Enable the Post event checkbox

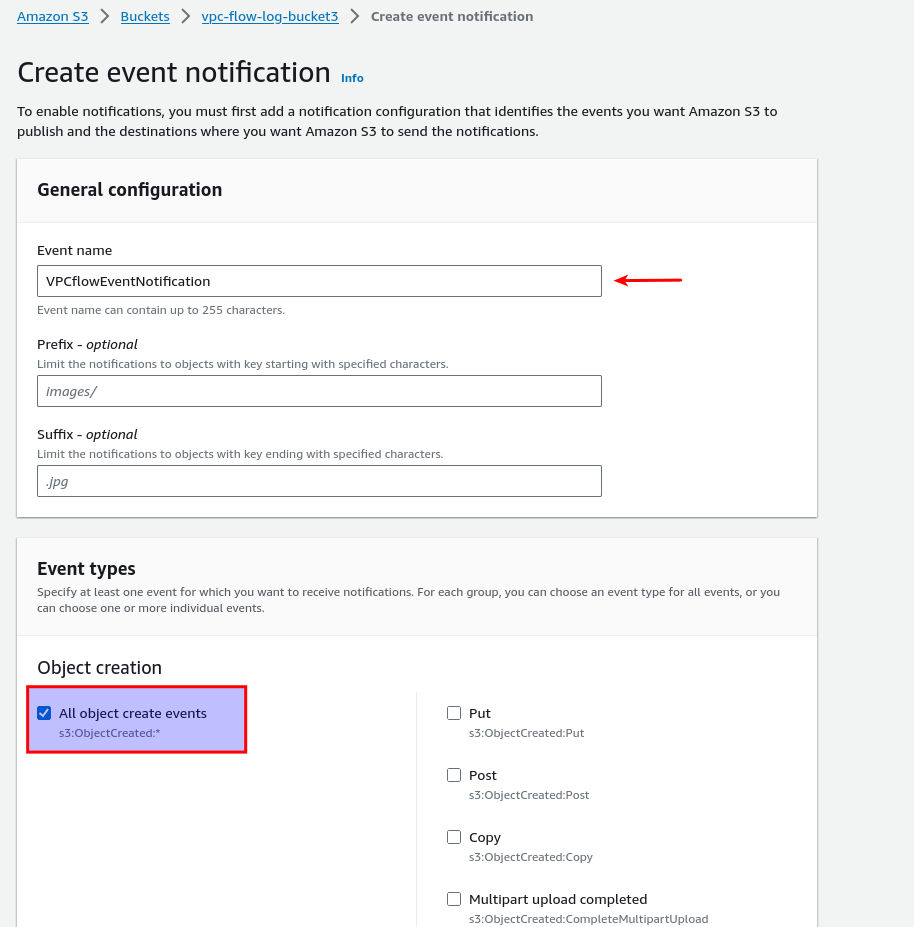(x=454, y=775)
